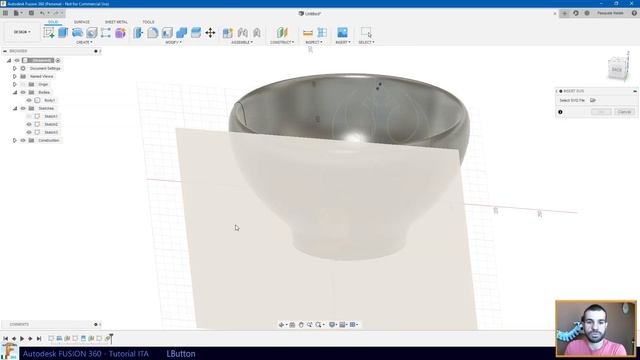
Task: Open the Modify dropdown menu
Action: (x=173, y=42)
